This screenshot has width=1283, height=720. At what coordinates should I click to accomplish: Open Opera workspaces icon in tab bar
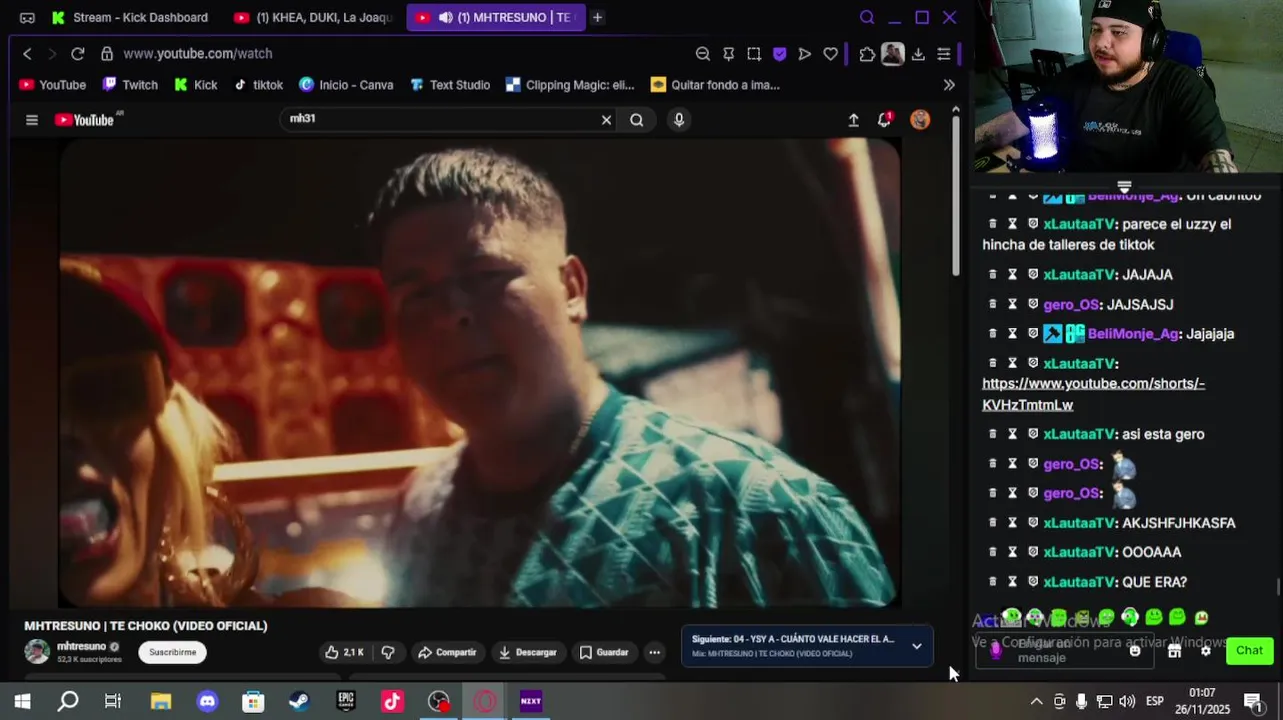[27, 18]
